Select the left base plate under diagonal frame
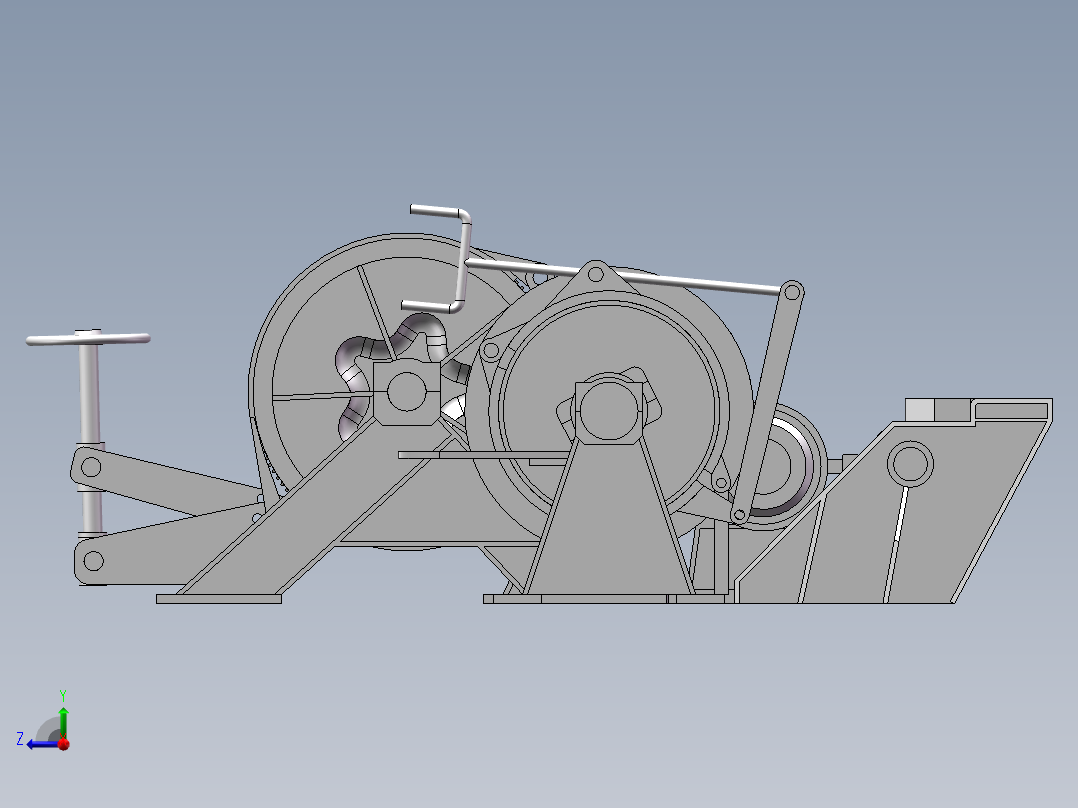The width and height of the screenshot is (1078, 808). tap(219, 599)
